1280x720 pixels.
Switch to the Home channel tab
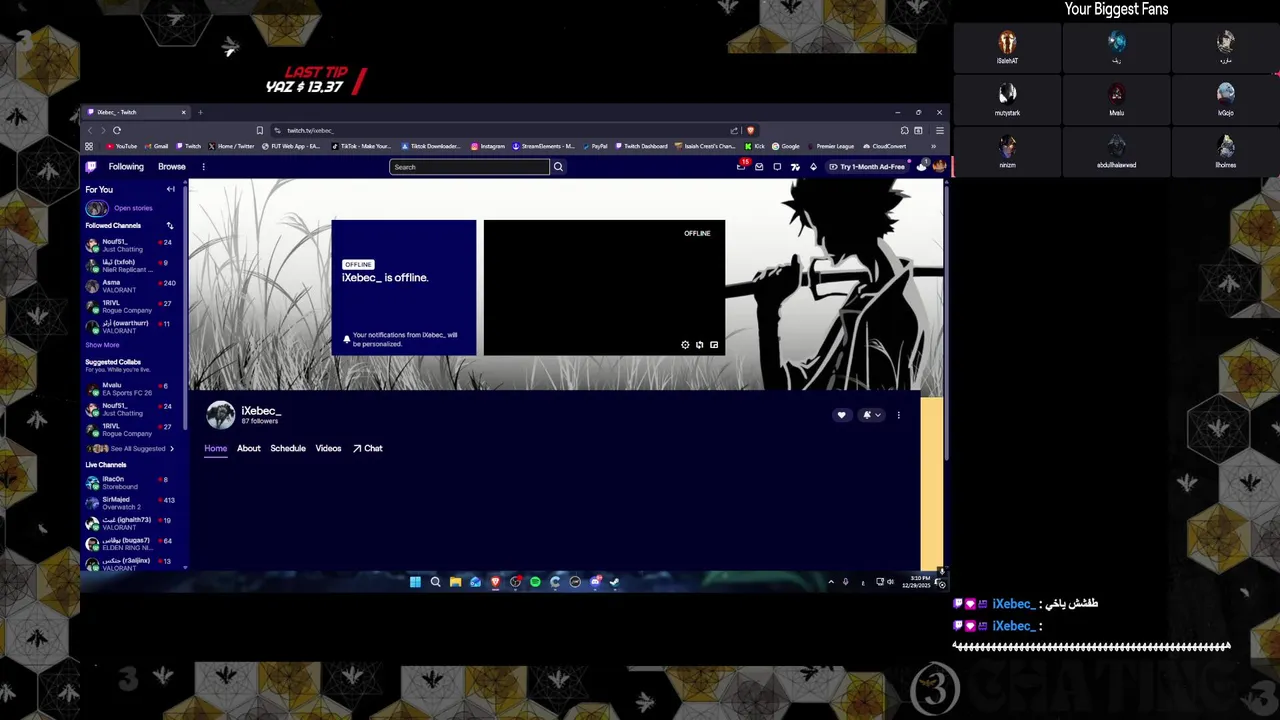[x=216, y=448]
